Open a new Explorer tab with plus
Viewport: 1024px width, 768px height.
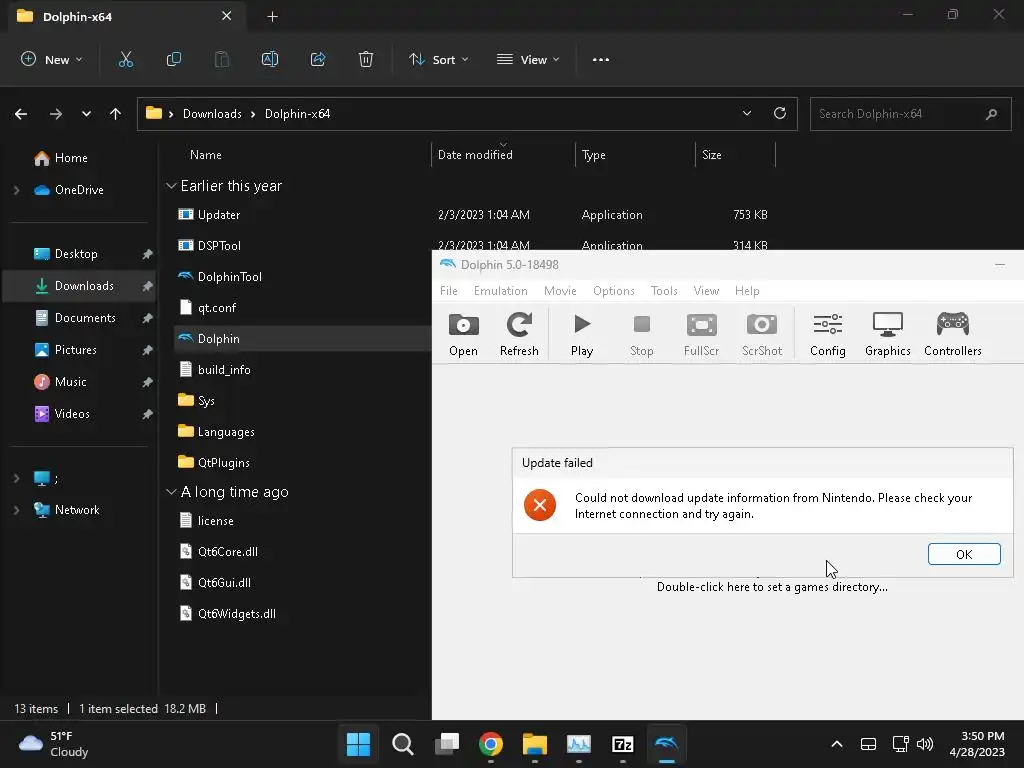click(273, 17)
